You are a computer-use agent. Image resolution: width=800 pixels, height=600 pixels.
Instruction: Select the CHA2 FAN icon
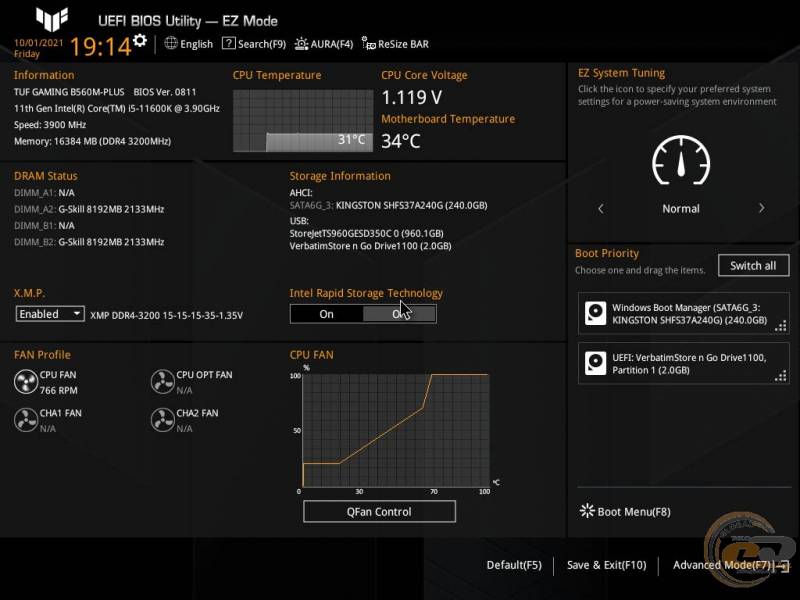point(163,420)
